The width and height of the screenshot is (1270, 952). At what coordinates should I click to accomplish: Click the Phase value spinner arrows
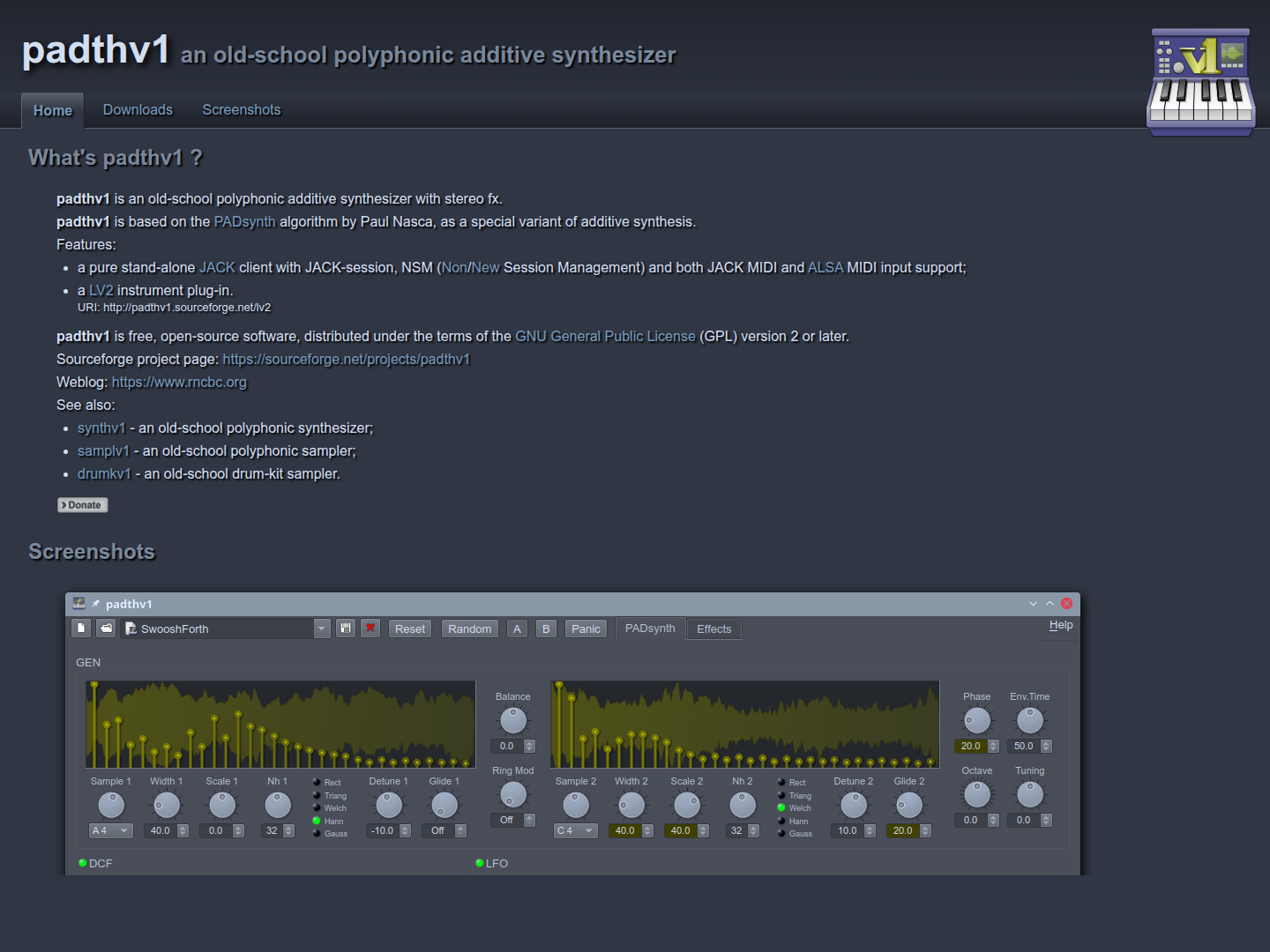[x=993, y=746]
